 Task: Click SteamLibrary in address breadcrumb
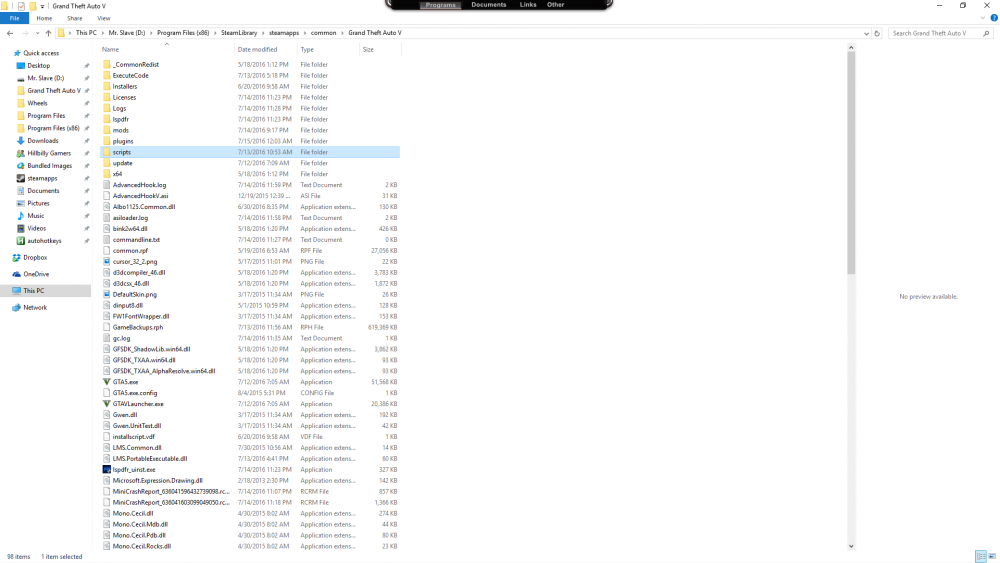pyautogui.click(x=239, y=33)
